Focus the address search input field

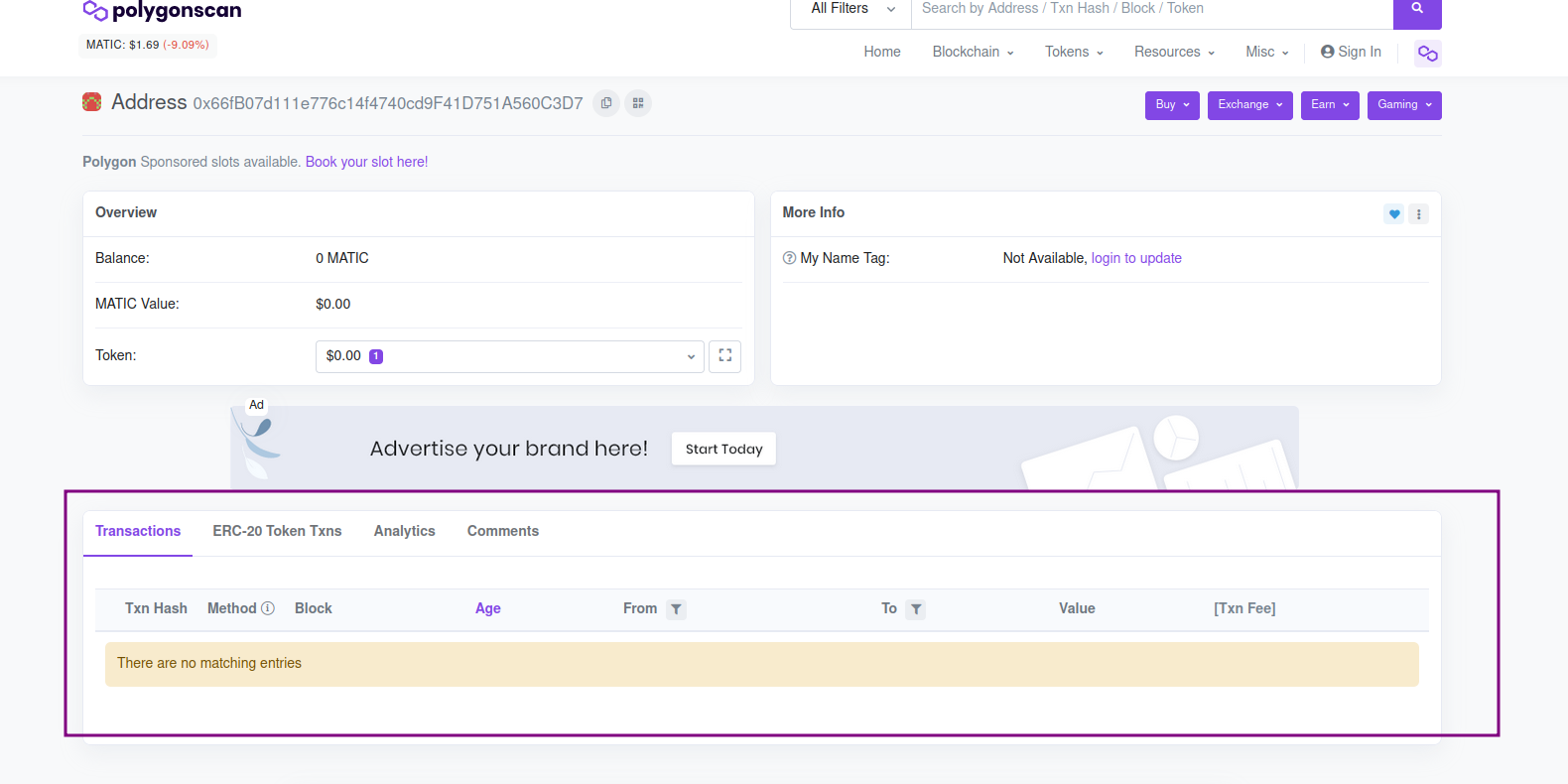click(x=1151, y=9)
